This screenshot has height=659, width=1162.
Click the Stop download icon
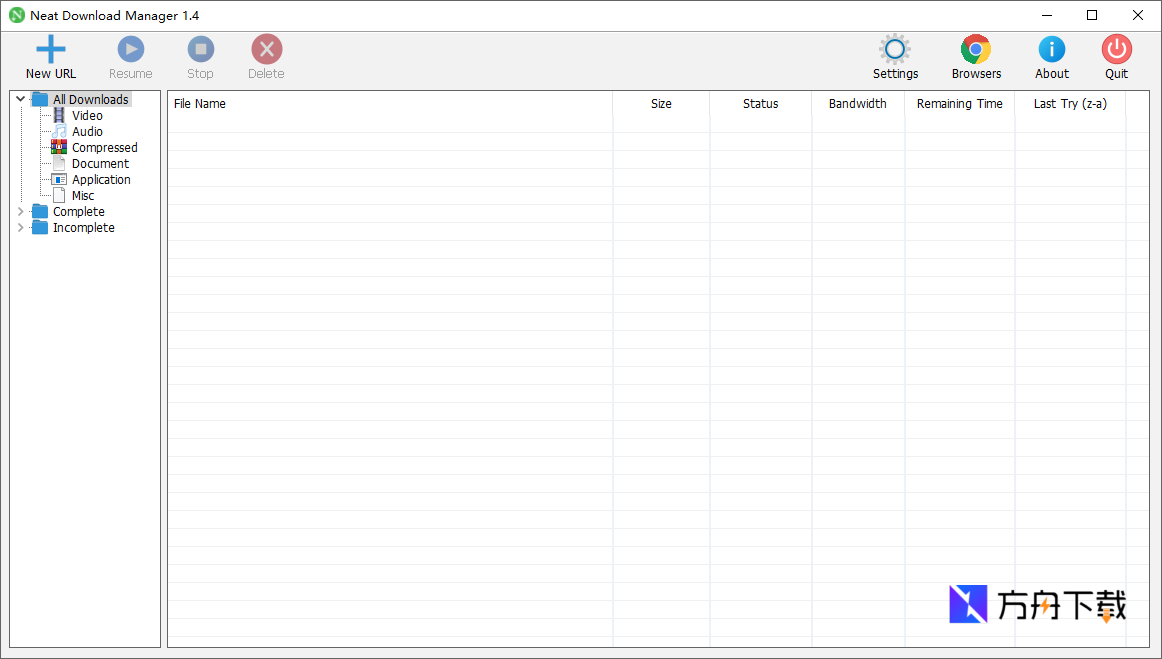[x=200, y=47]
